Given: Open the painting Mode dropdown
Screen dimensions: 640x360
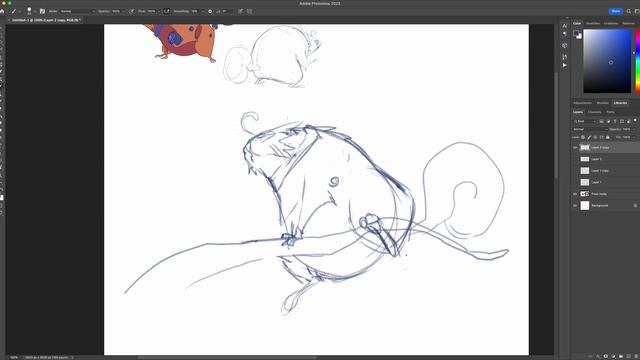Looking at the screenshot, I should click(x=78, y=11).
